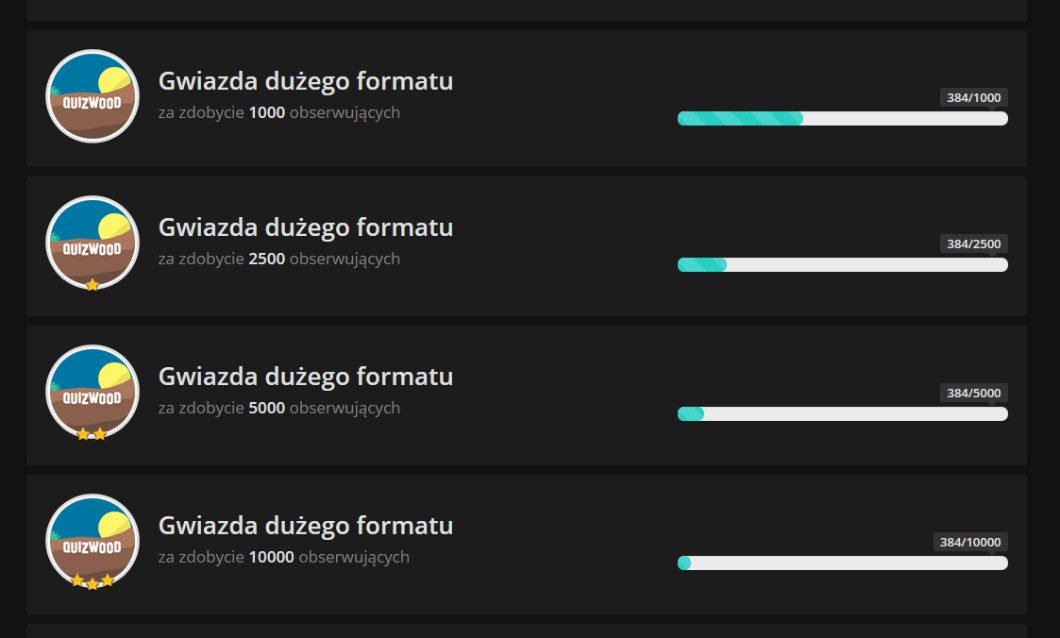Click the "384/1000" progress counter label
The height and width of the screenshot is (638, 1060).
[x=973, y=97]
